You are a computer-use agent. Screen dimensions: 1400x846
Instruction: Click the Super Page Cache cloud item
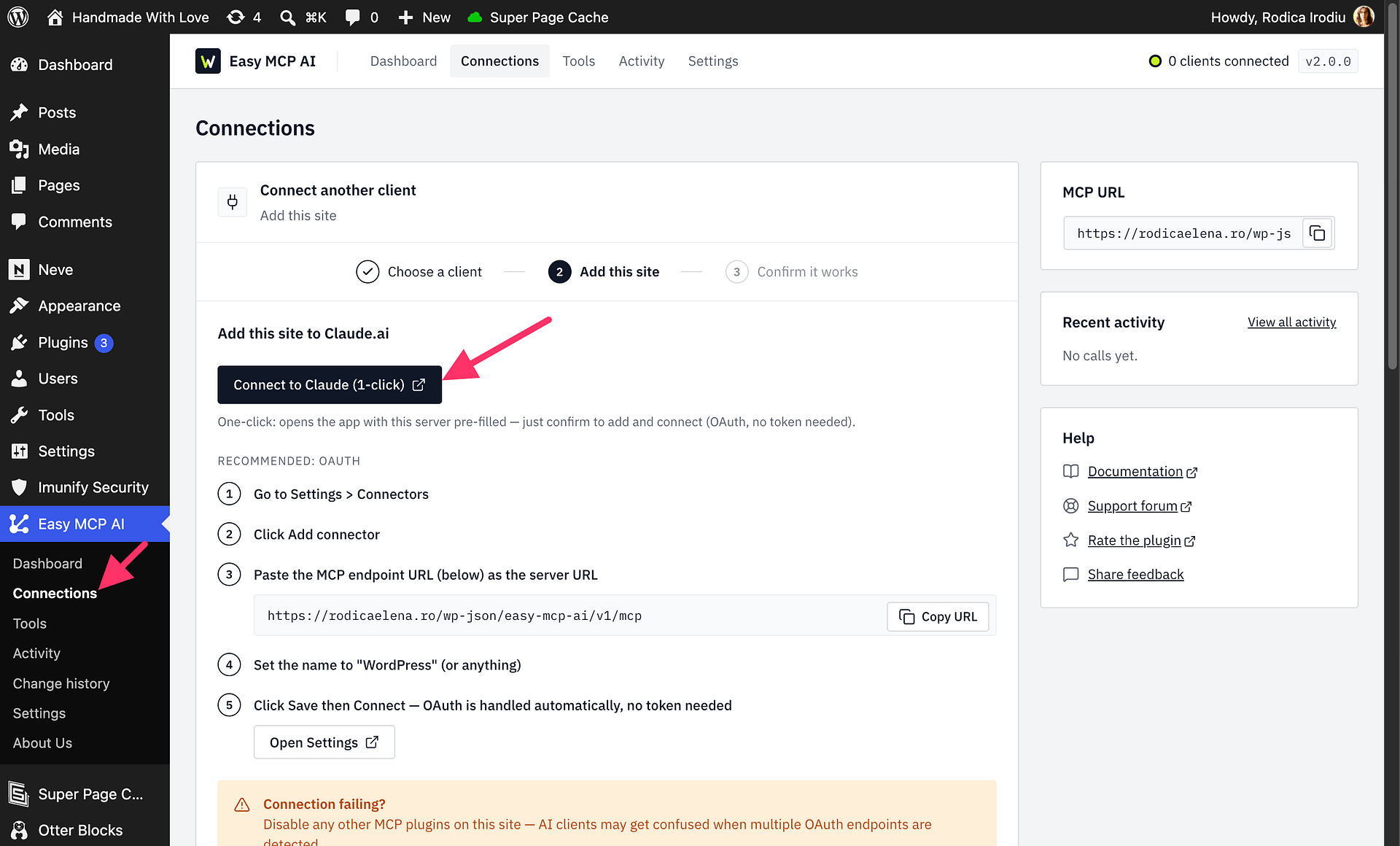[x=537, y=17]
